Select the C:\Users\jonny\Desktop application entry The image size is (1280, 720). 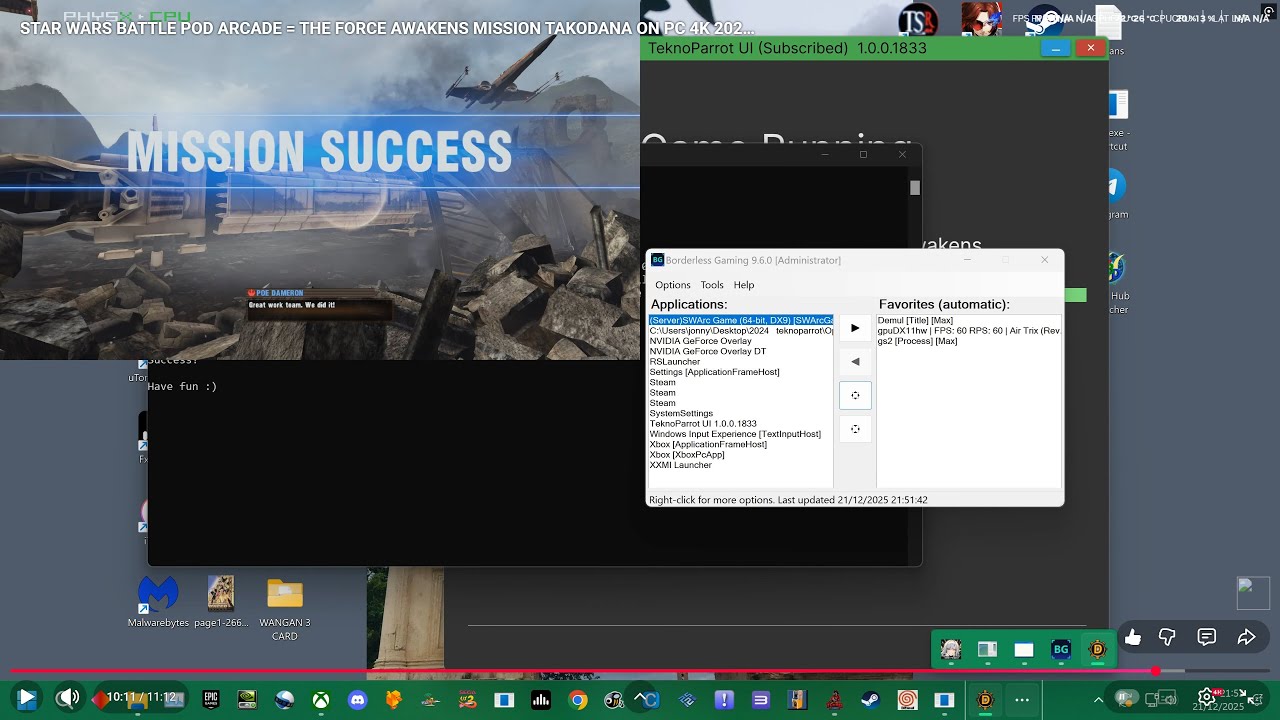(741, 330)
